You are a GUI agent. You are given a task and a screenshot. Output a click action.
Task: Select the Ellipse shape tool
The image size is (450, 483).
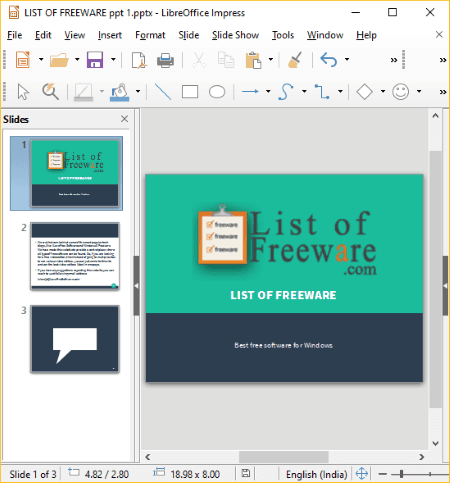[x=217, y=92]
